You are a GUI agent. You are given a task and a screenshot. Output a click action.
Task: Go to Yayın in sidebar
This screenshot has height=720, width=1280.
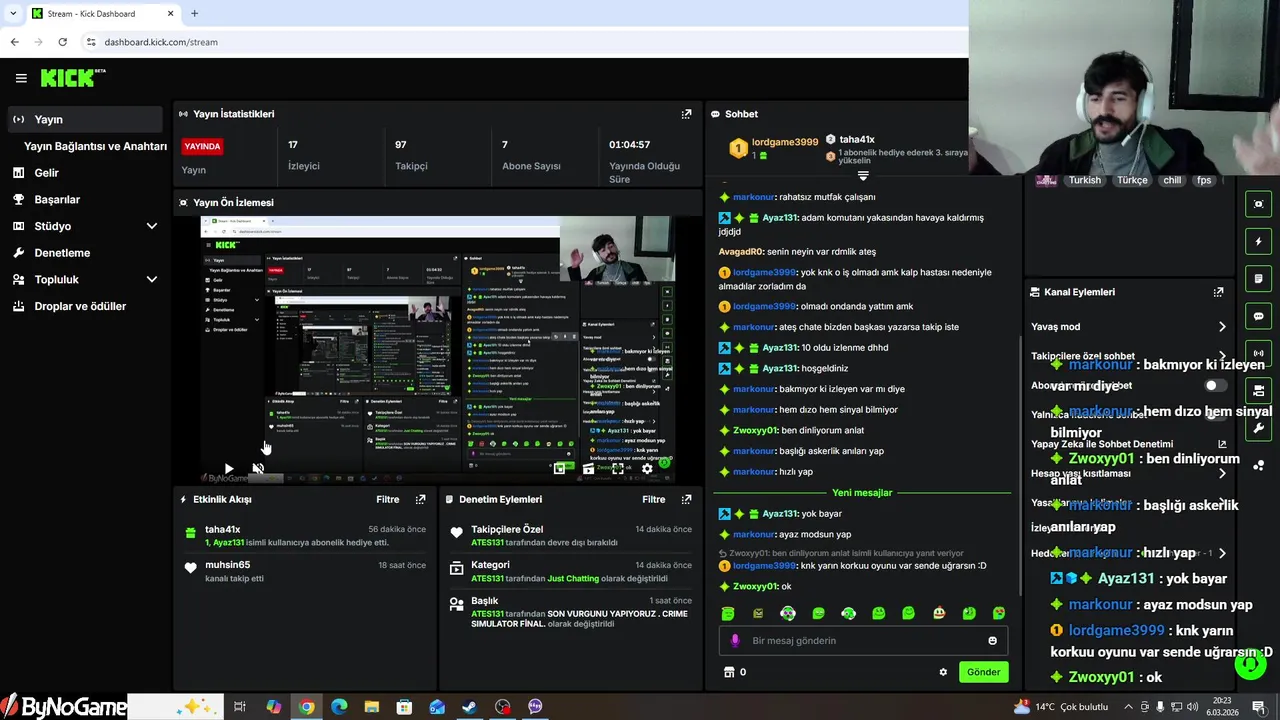tap(84, 119)
